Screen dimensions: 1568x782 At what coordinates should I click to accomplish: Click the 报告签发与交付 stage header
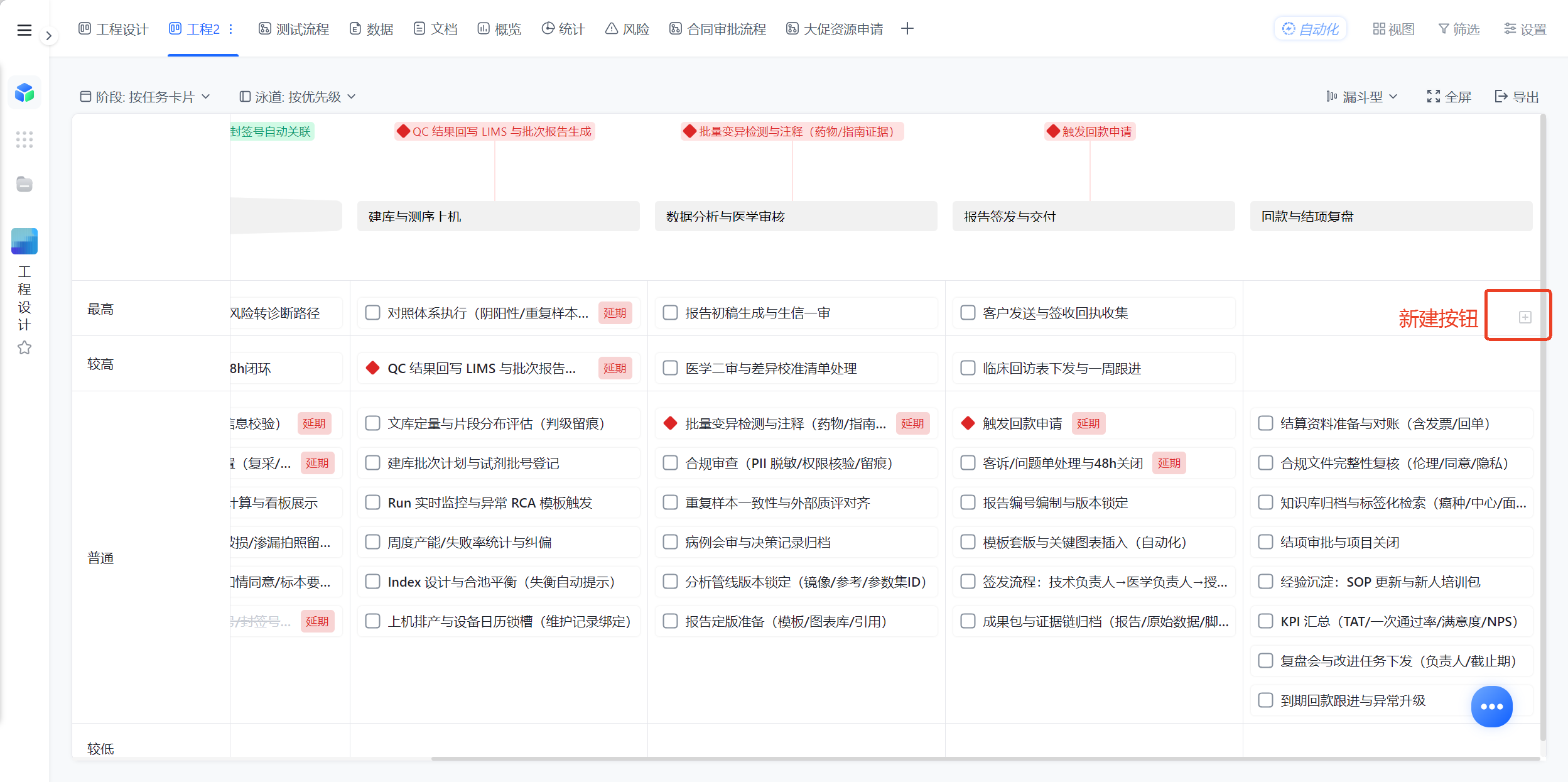point(1094,216)
